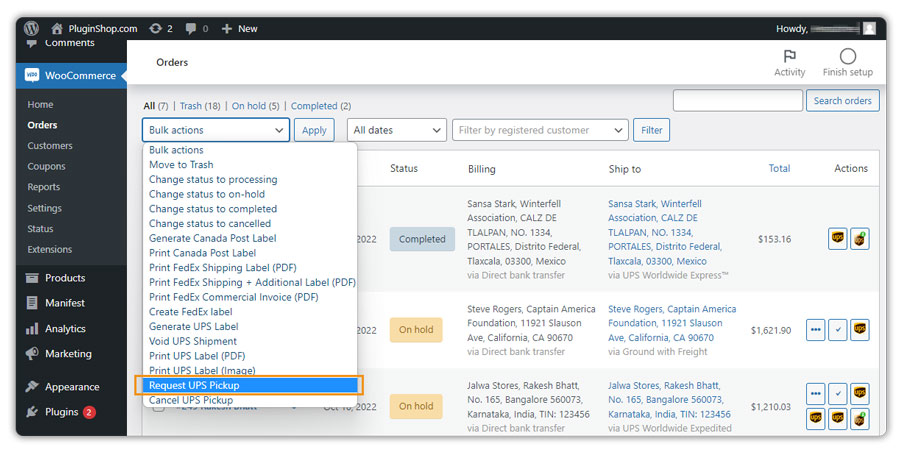Click UPS icon in $153.16 order row
The height and width of the screenshot is (451, 900).
click(x=837, y=238)
